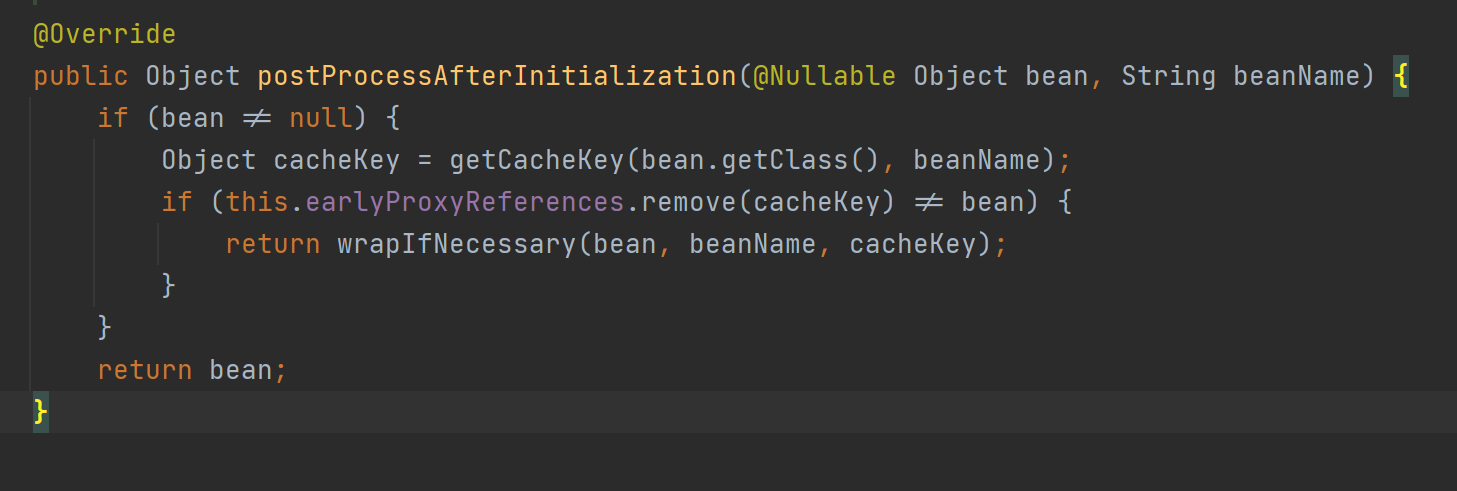Click the highlighted closing brace on last line
Screen dimensions: 1457x491
[x=40, y=411]
